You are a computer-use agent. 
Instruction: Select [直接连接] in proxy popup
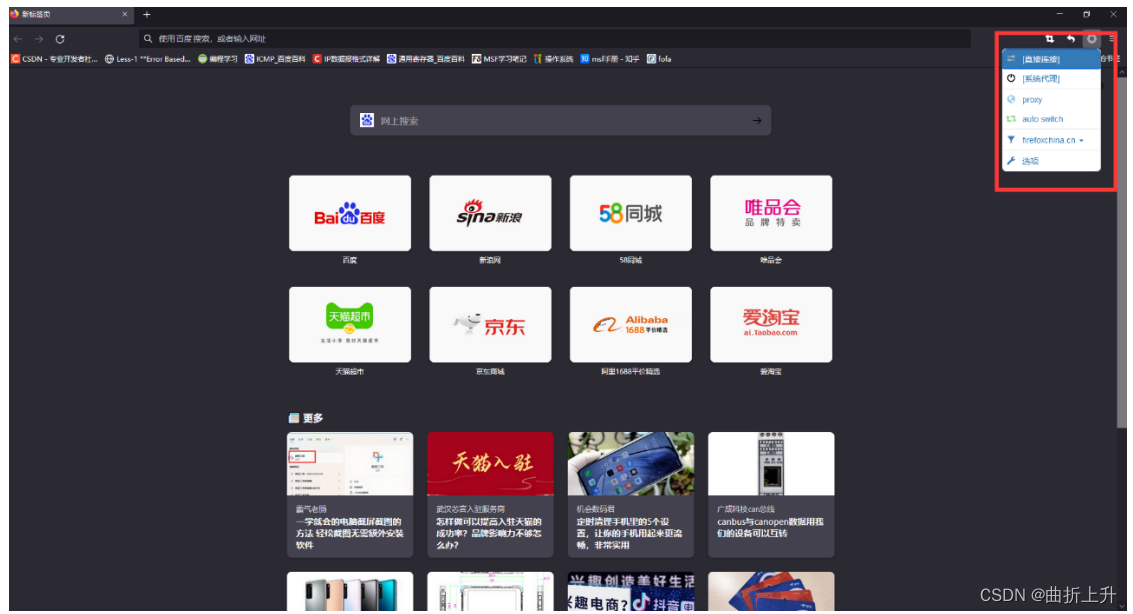click(1051, 59)
